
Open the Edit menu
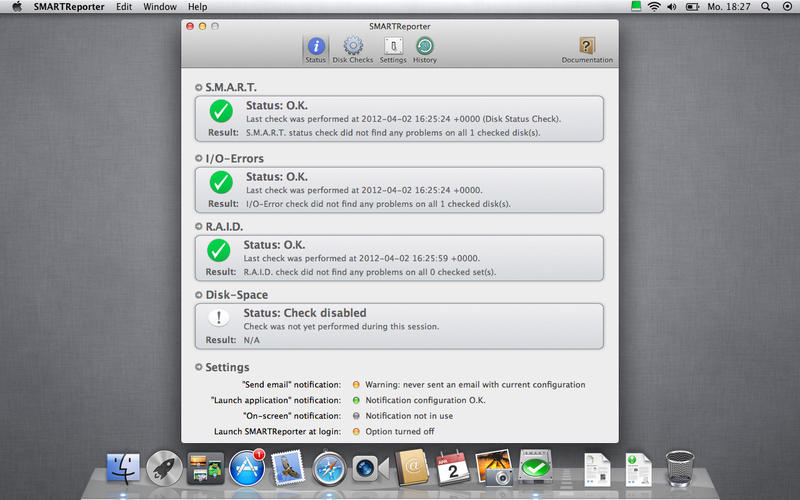coord(124,7)
